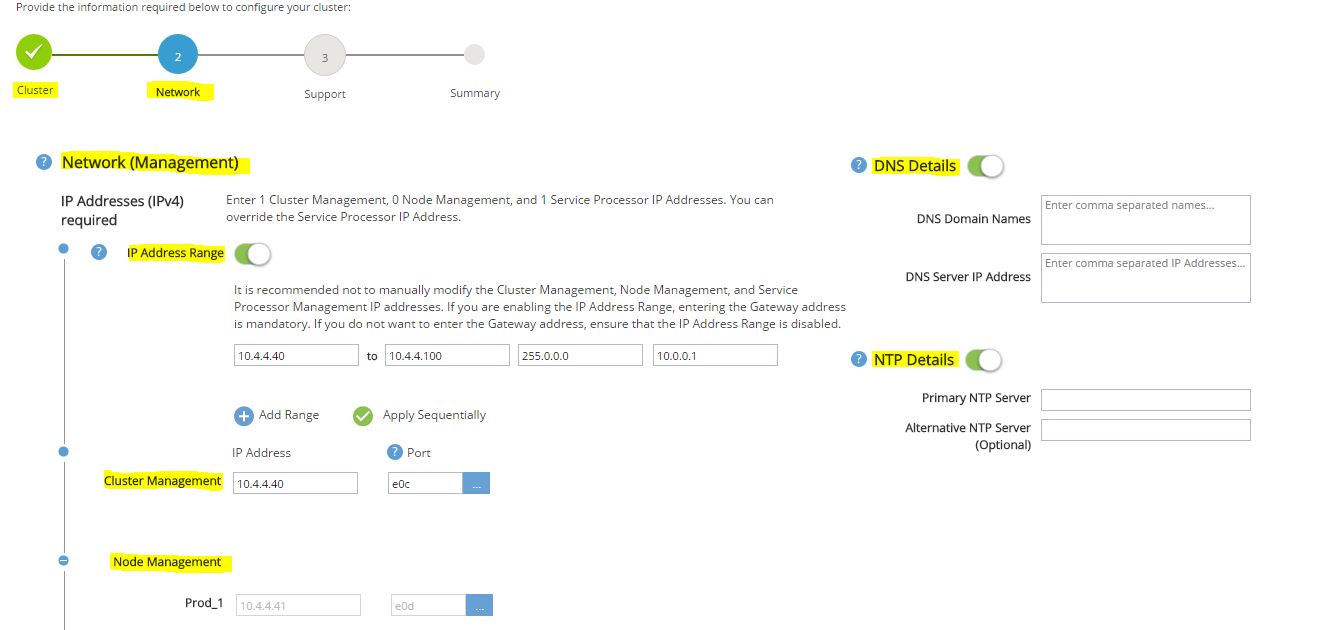Open help for the Port column
The width and height of the screenshot is (1336, 630).
(394, 452)
